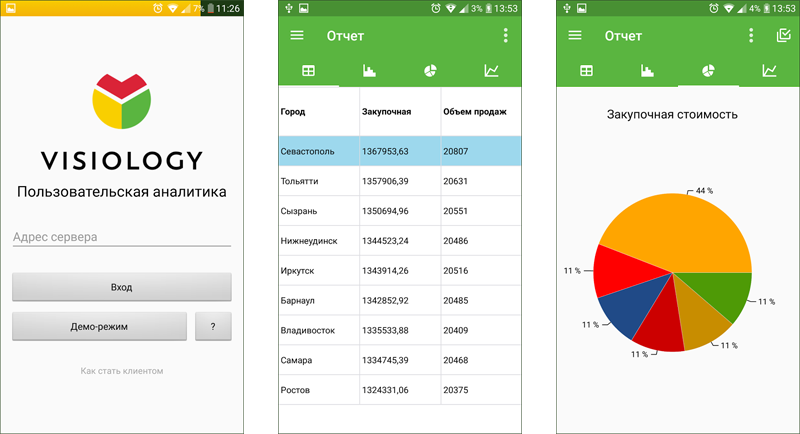Open hamburger menu in table report screen
The height and width of the screenshot is (434, 800).
297,35
